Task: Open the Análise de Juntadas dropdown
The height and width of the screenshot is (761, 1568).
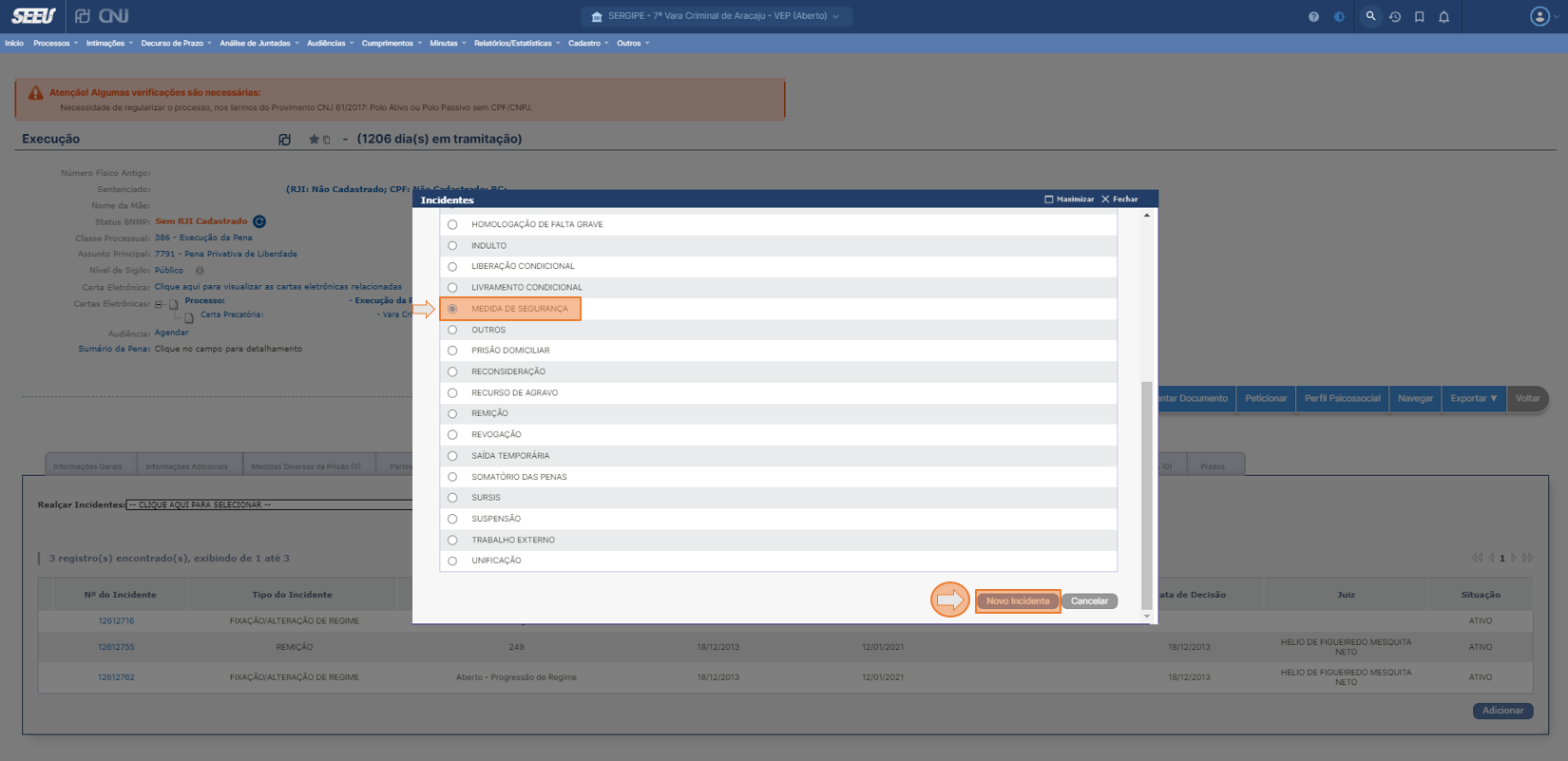Action: [258, 44]
